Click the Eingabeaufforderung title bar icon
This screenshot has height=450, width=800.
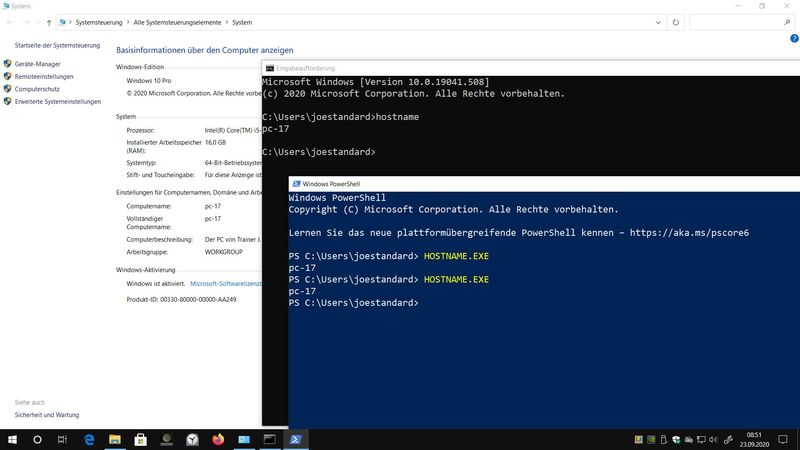(x=269, y=68)
